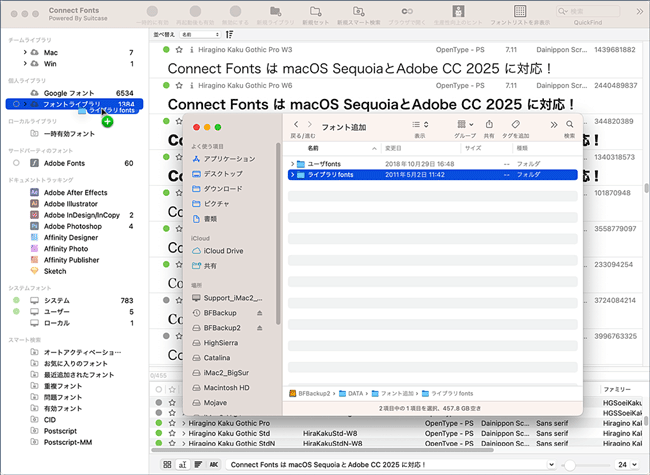Click the 無効にする circle button
The image size is (650, 475).
[x=235, y=11]
